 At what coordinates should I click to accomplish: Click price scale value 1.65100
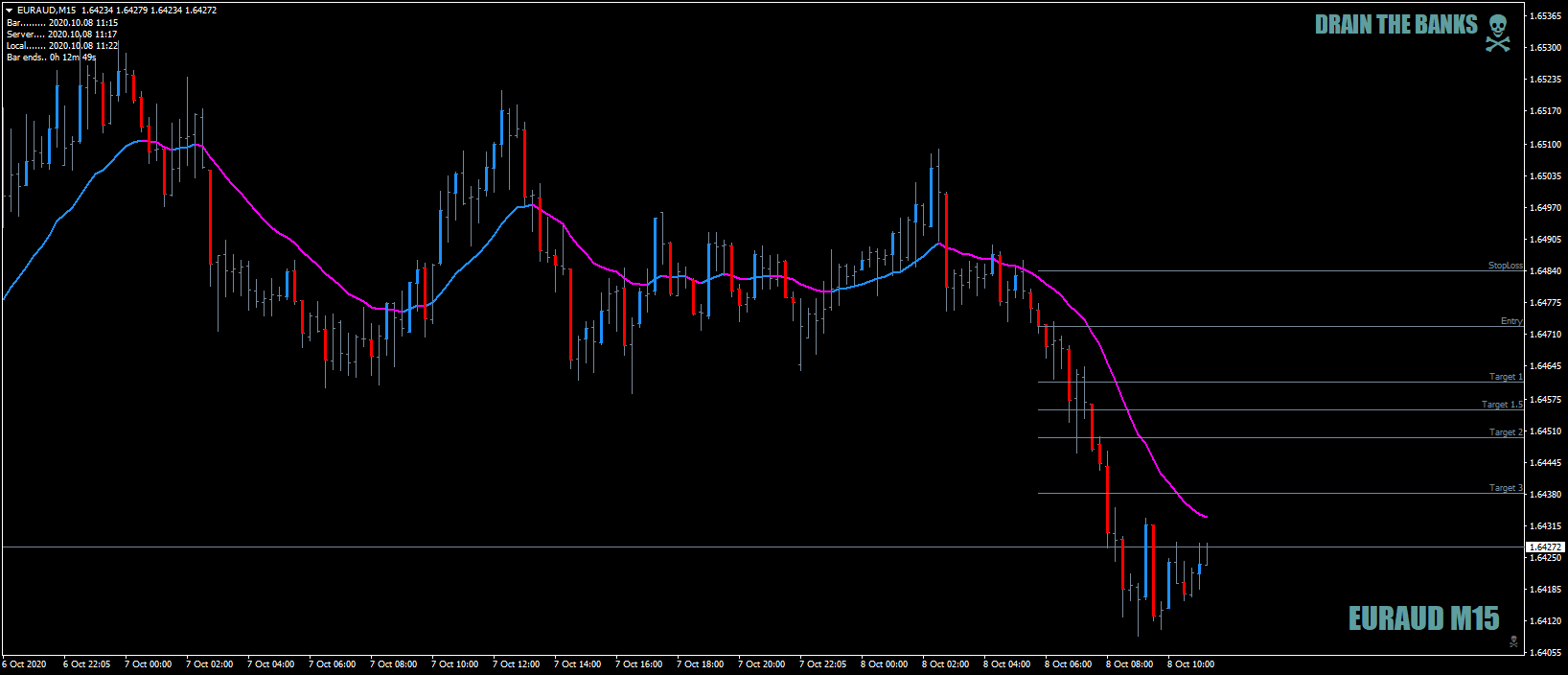[x=1546, y=145]
